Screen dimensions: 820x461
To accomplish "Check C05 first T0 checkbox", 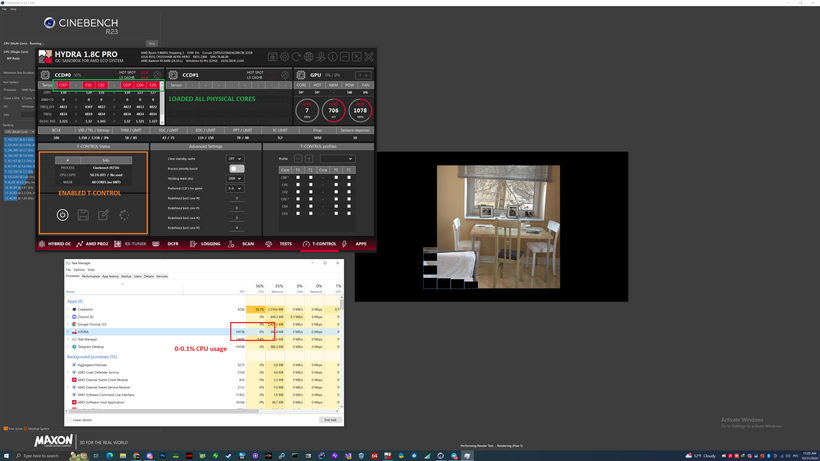I will [x=298, y=213].
